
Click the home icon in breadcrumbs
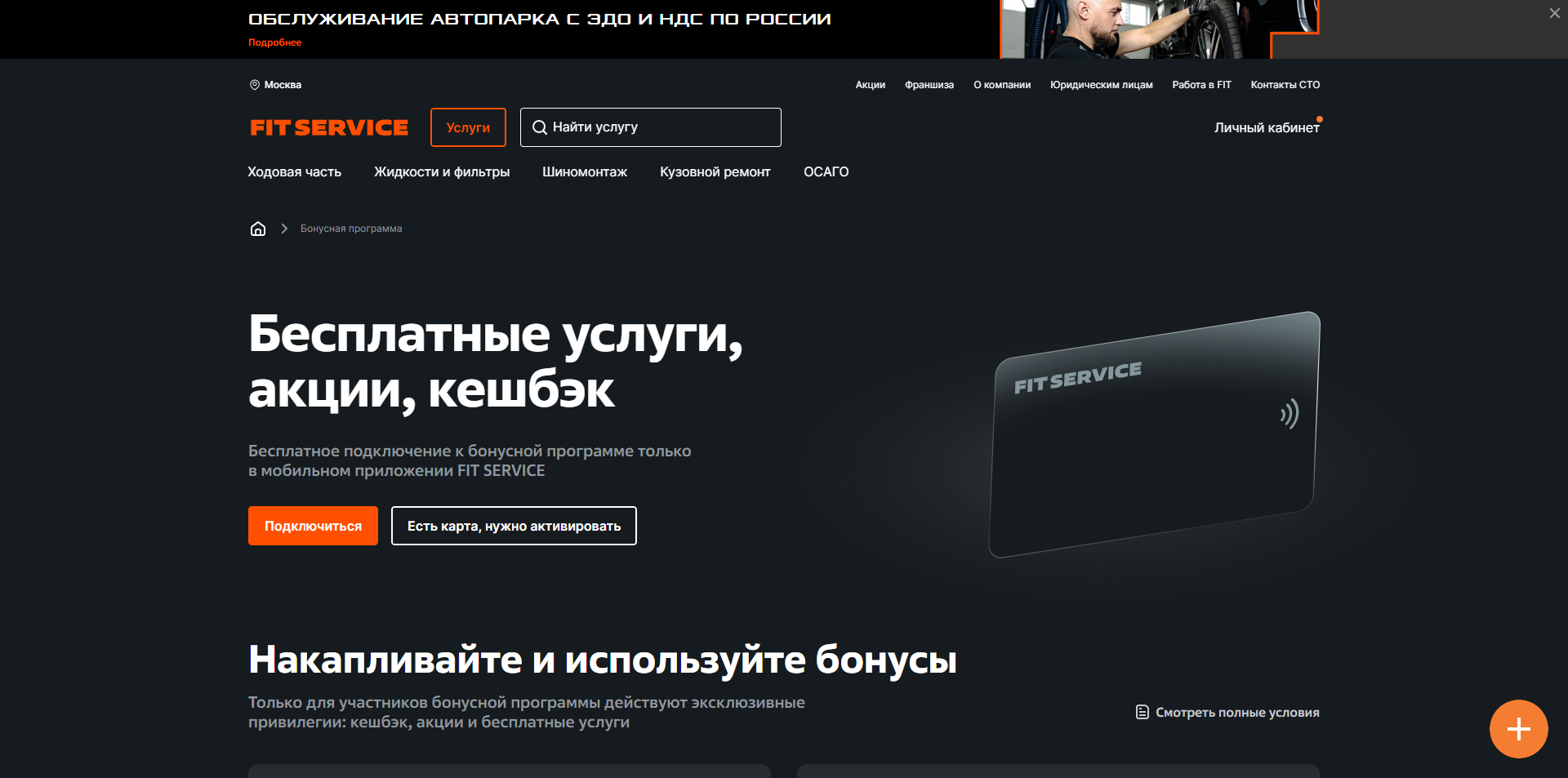pos(258,229)
